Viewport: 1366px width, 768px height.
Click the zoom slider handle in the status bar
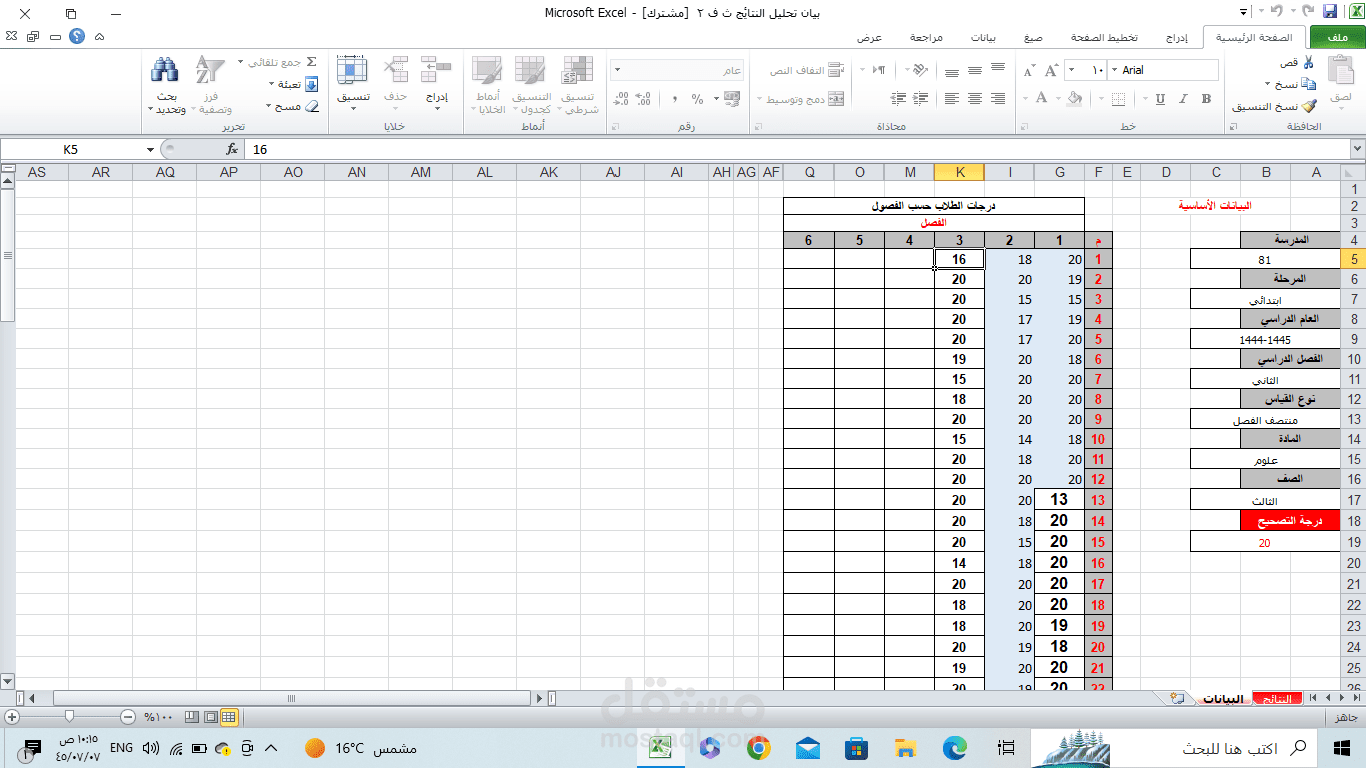(x=69, y=717)
